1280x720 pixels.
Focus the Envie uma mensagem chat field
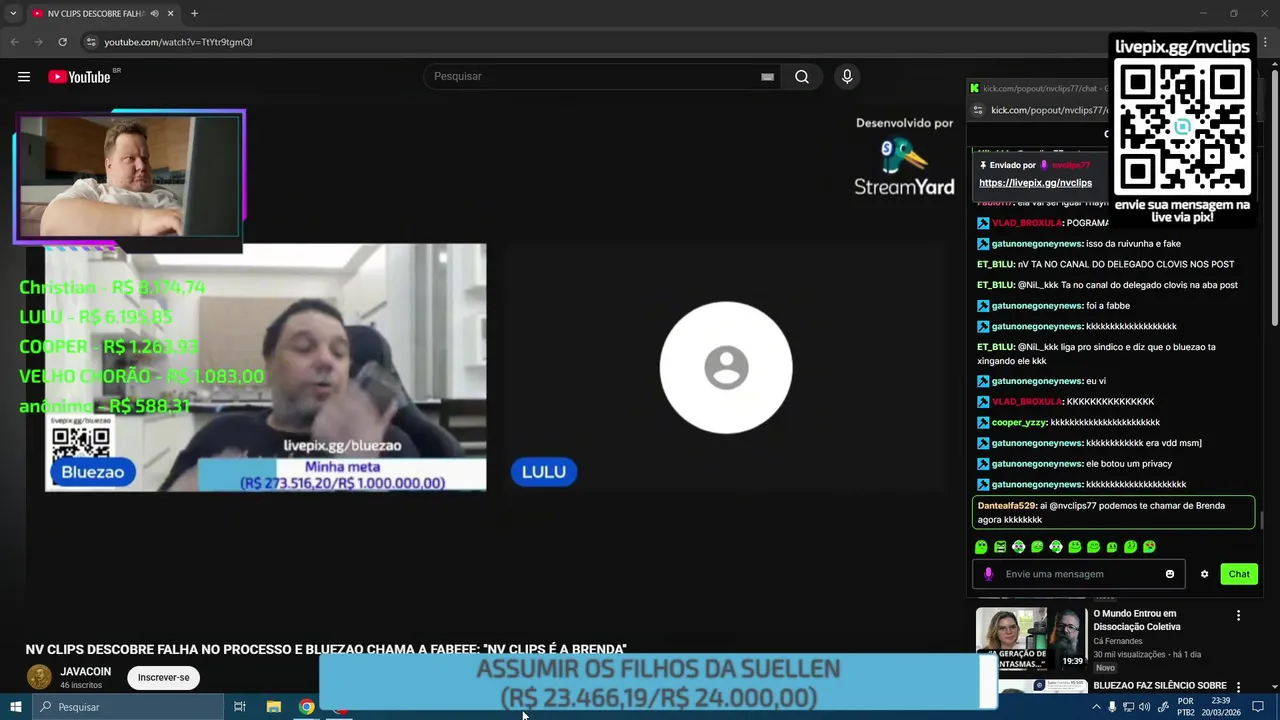(1079, 574)
